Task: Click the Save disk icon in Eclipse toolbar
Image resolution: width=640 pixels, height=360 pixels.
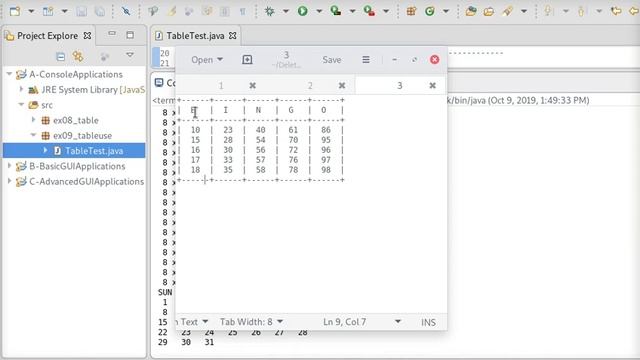Action: (82, 11)
